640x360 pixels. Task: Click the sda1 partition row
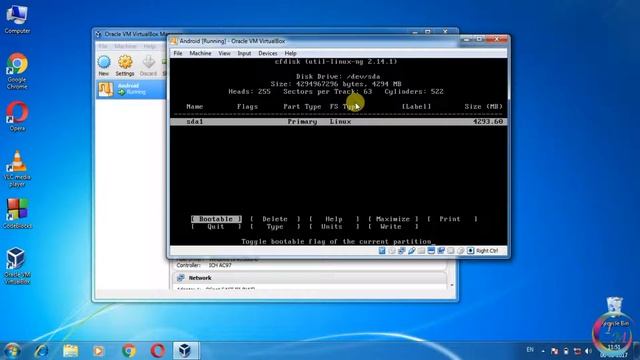point(339,122)
